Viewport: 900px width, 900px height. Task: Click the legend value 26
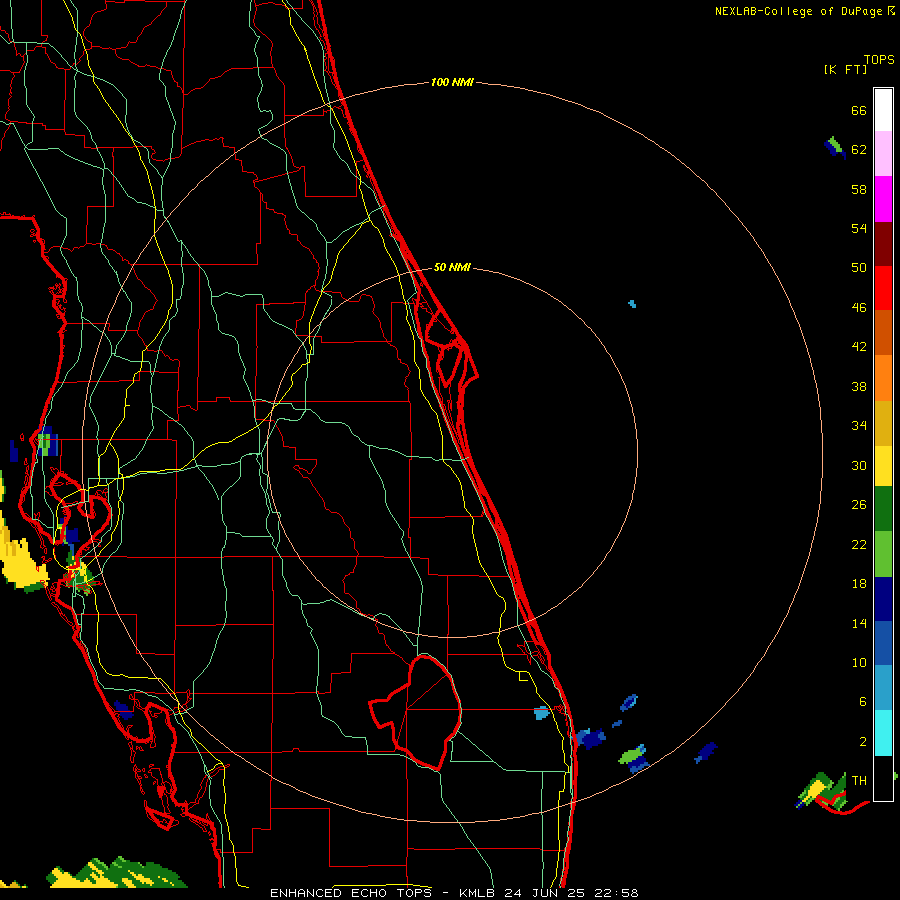point(859,505)
